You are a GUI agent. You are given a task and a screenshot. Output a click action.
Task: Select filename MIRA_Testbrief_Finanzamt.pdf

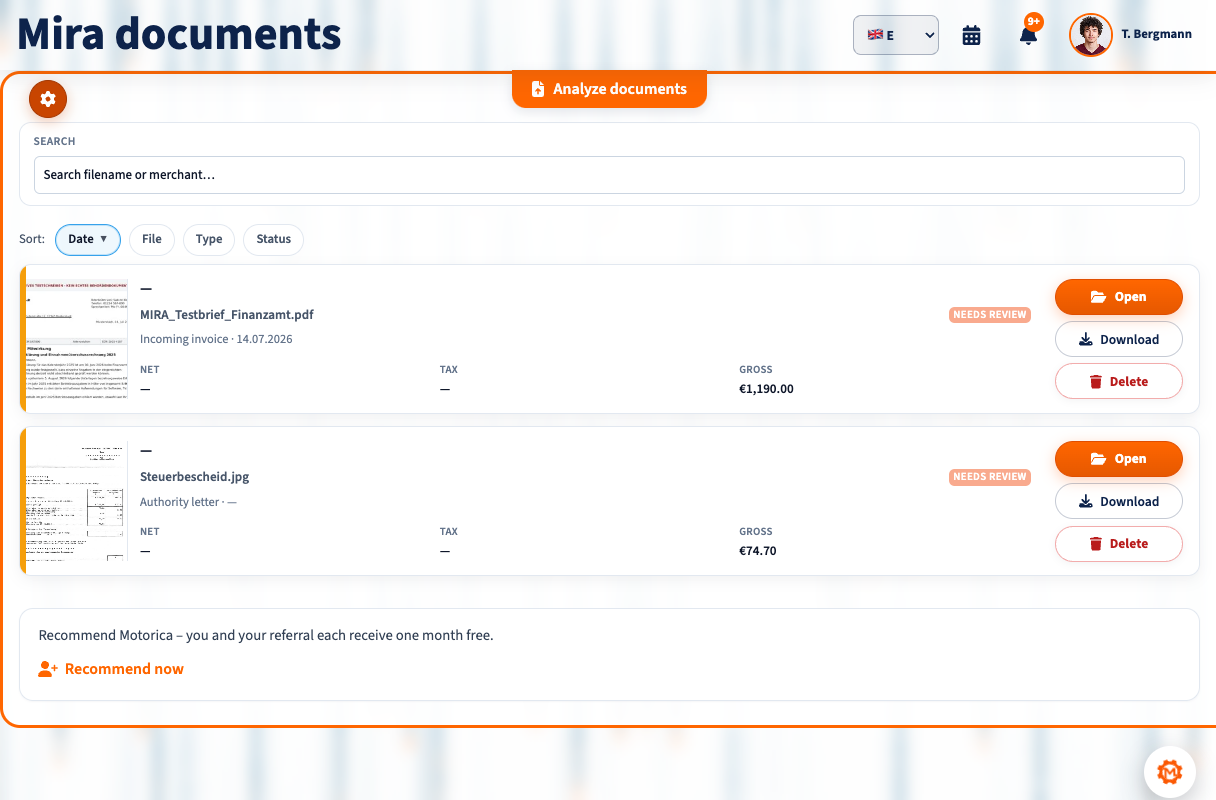click(227, 314)
